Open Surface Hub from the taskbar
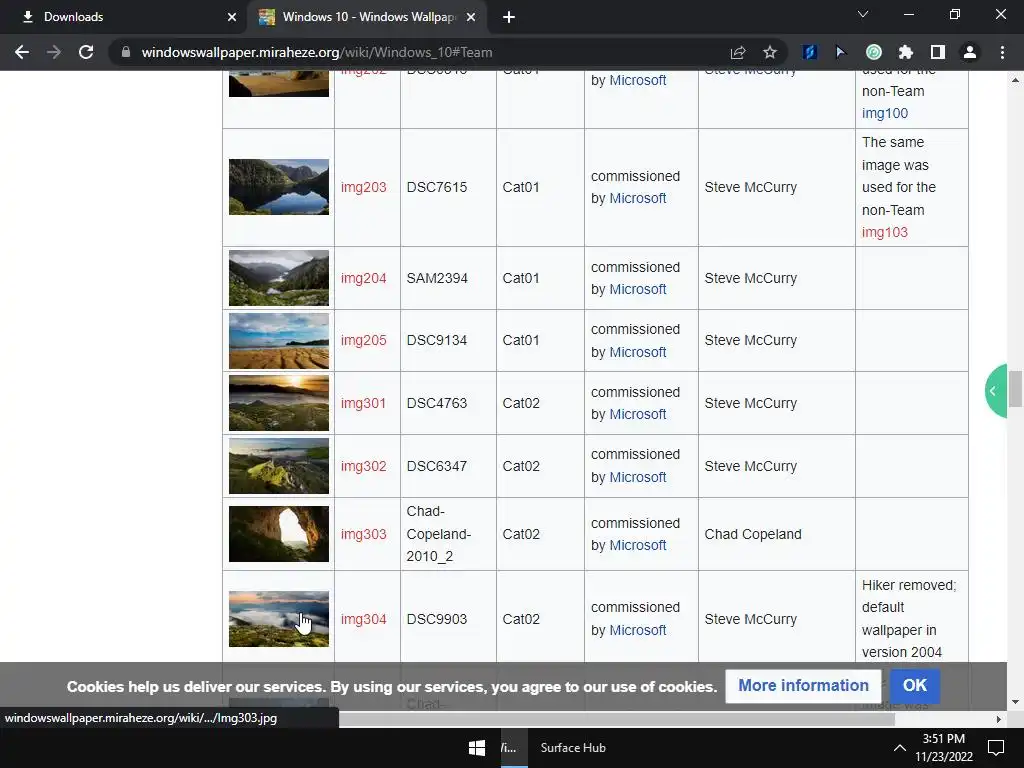The width and height of the screenshot is (1024, 768). pos(573,748)
